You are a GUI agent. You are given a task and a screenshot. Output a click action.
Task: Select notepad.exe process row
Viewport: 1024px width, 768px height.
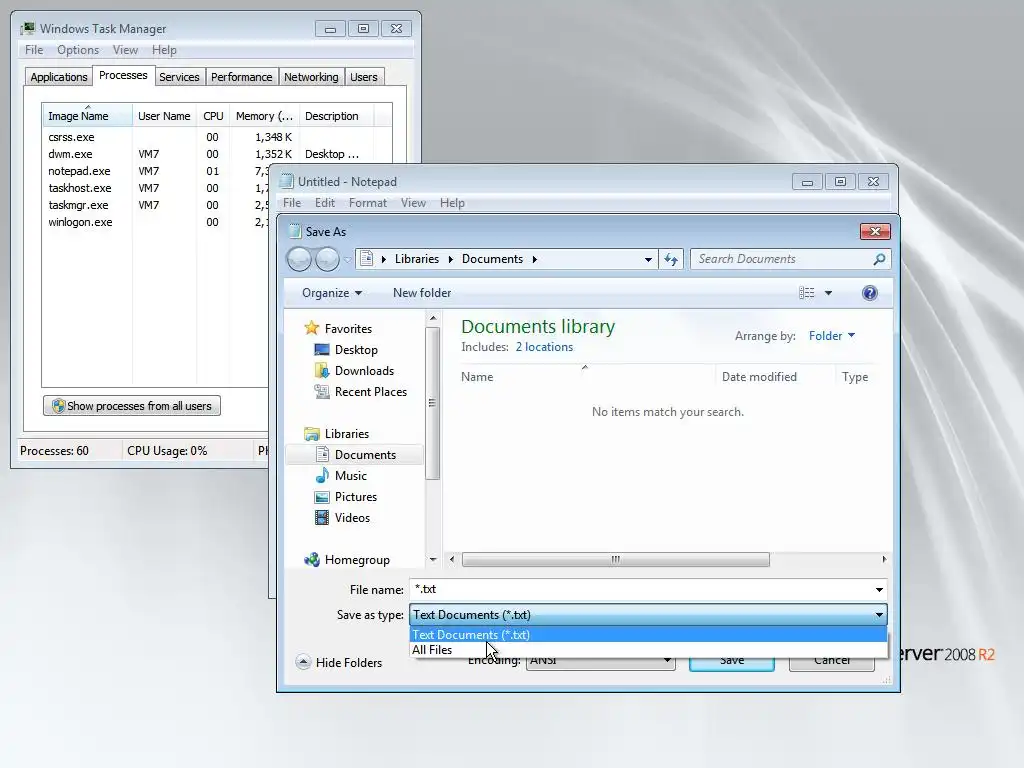pos(157,171)
